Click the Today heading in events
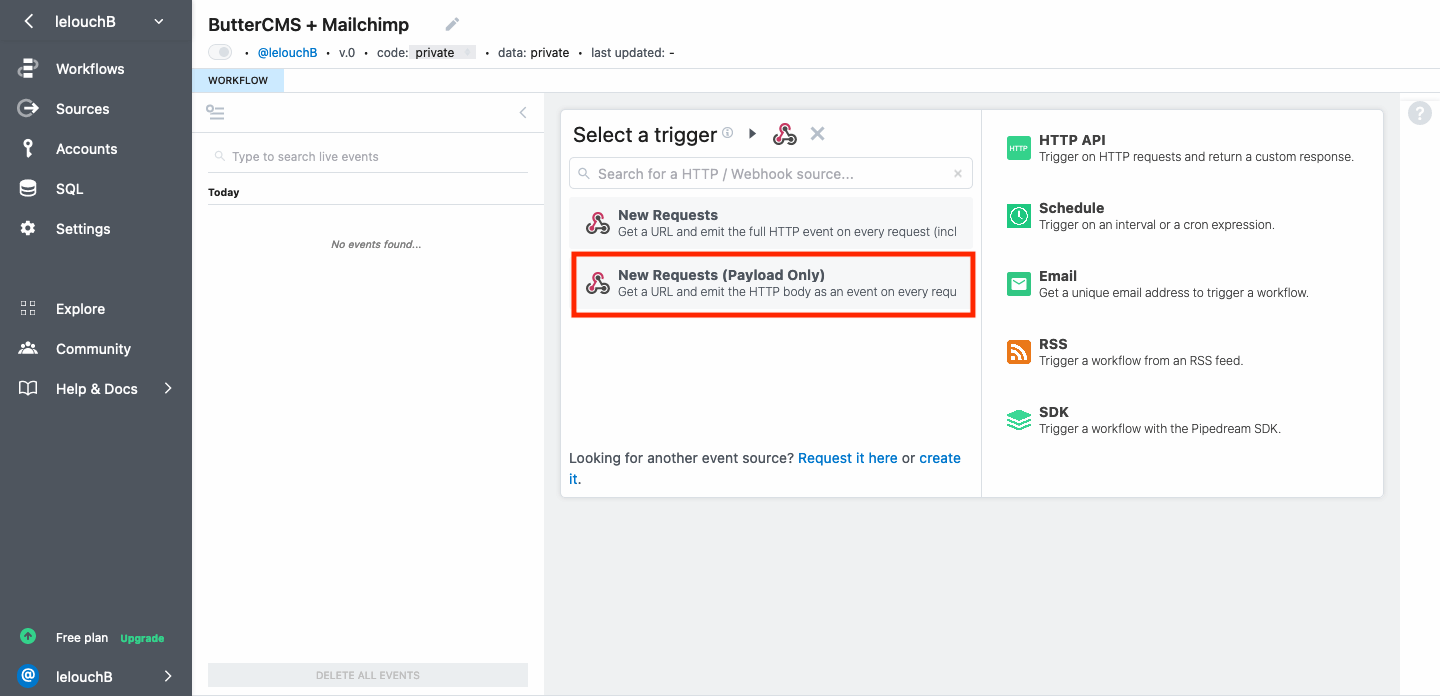 point(224,192)
